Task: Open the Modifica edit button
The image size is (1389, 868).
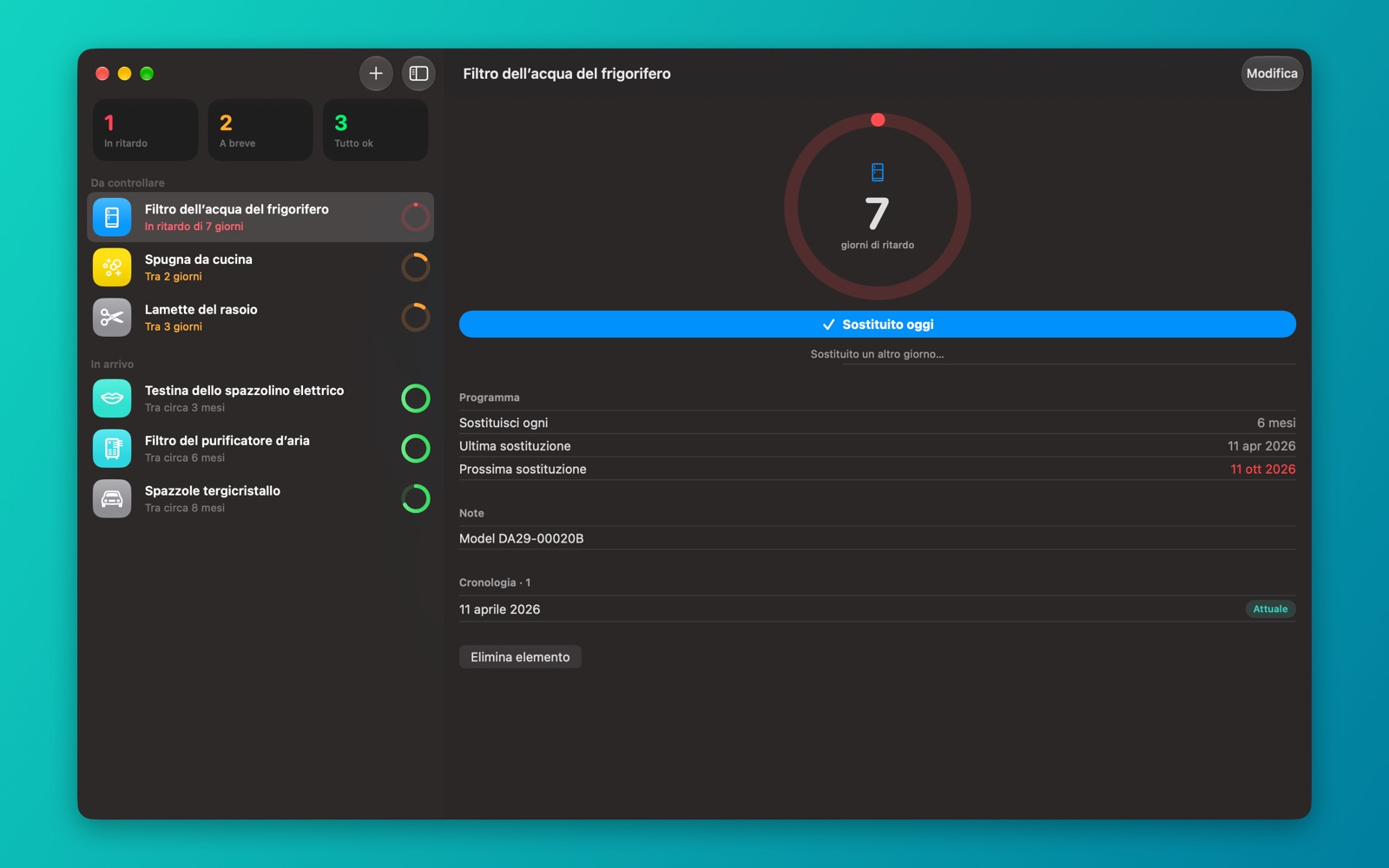Action: coord(1272,74)
